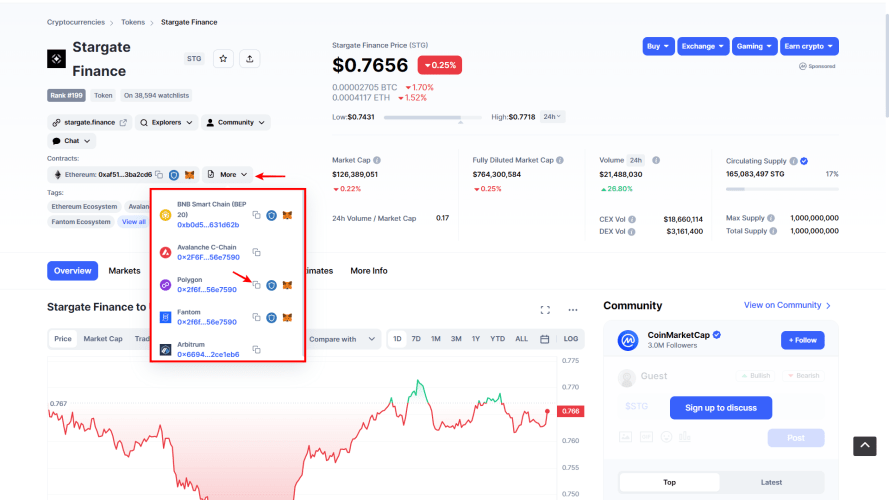Copy the Ethereum contract address
The height and width of the screenshot is (500, 889).
click(159, 175)
